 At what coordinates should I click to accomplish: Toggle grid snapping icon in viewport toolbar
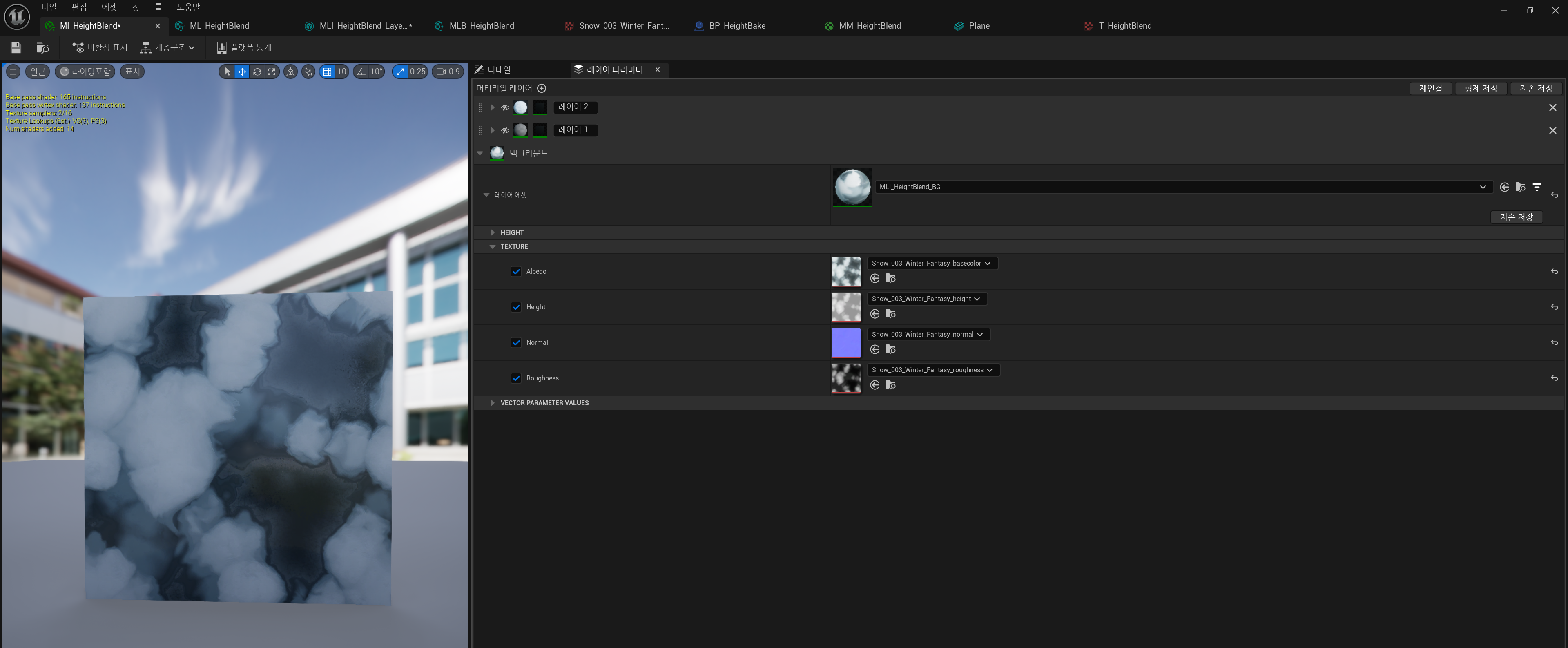point(328,72)
